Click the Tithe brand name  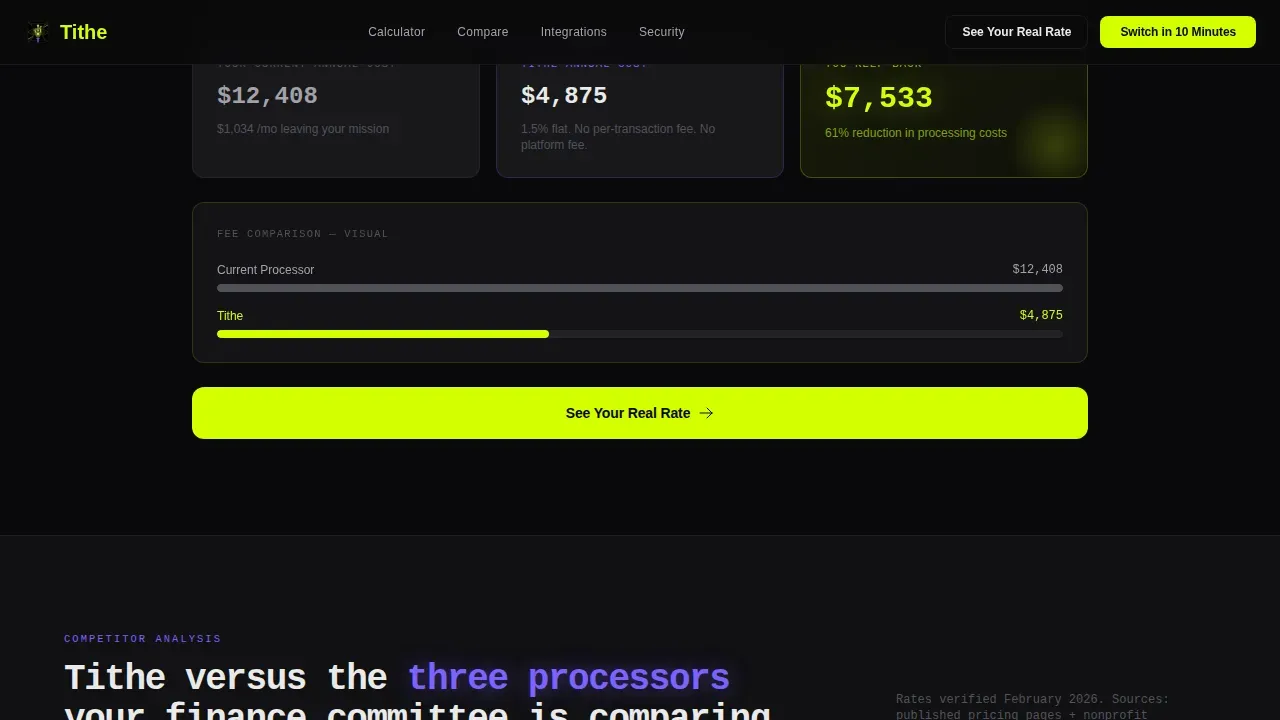pos(83,32)
